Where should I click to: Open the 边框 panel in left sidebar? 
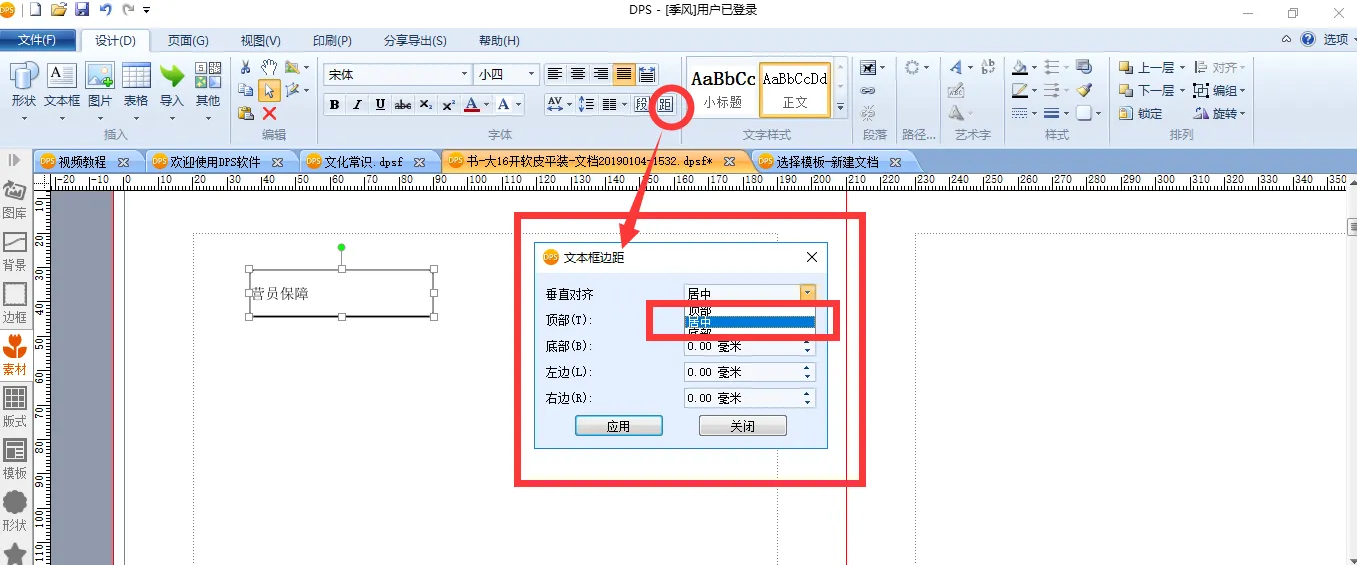tap(15, 303)
